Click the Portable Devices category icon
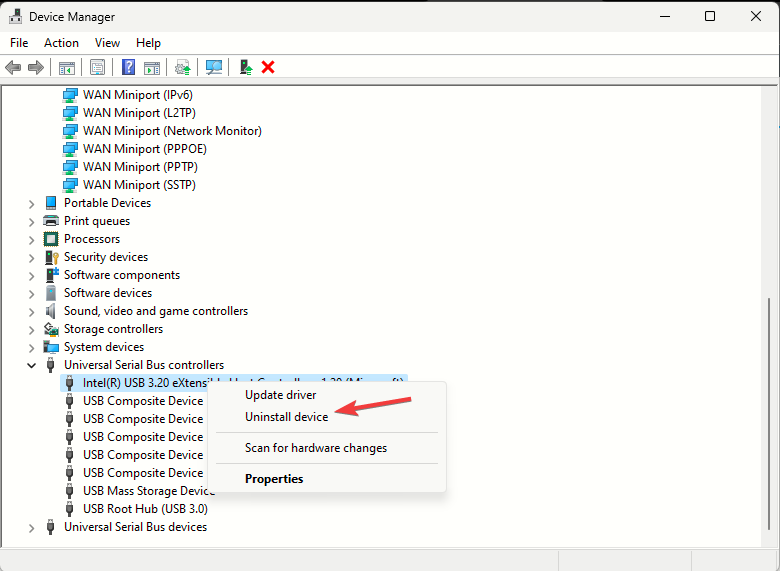This screenshot has width=780, height=571. tap(51, 202)
